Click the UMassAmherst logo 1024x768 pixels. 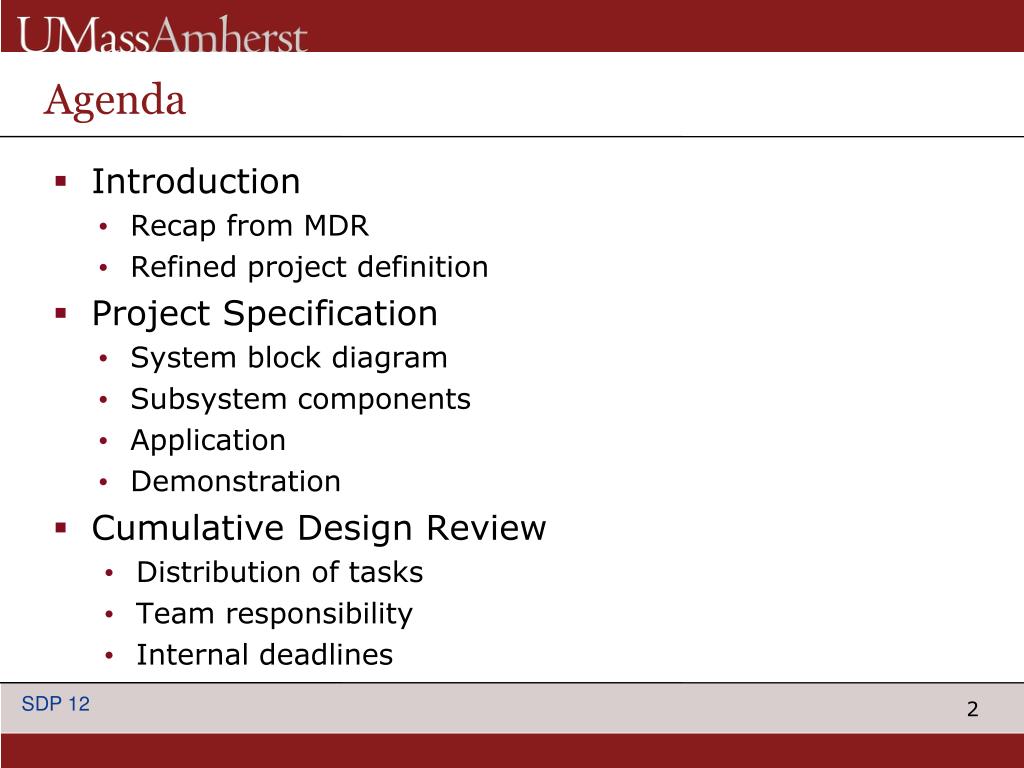click(162, 35)
